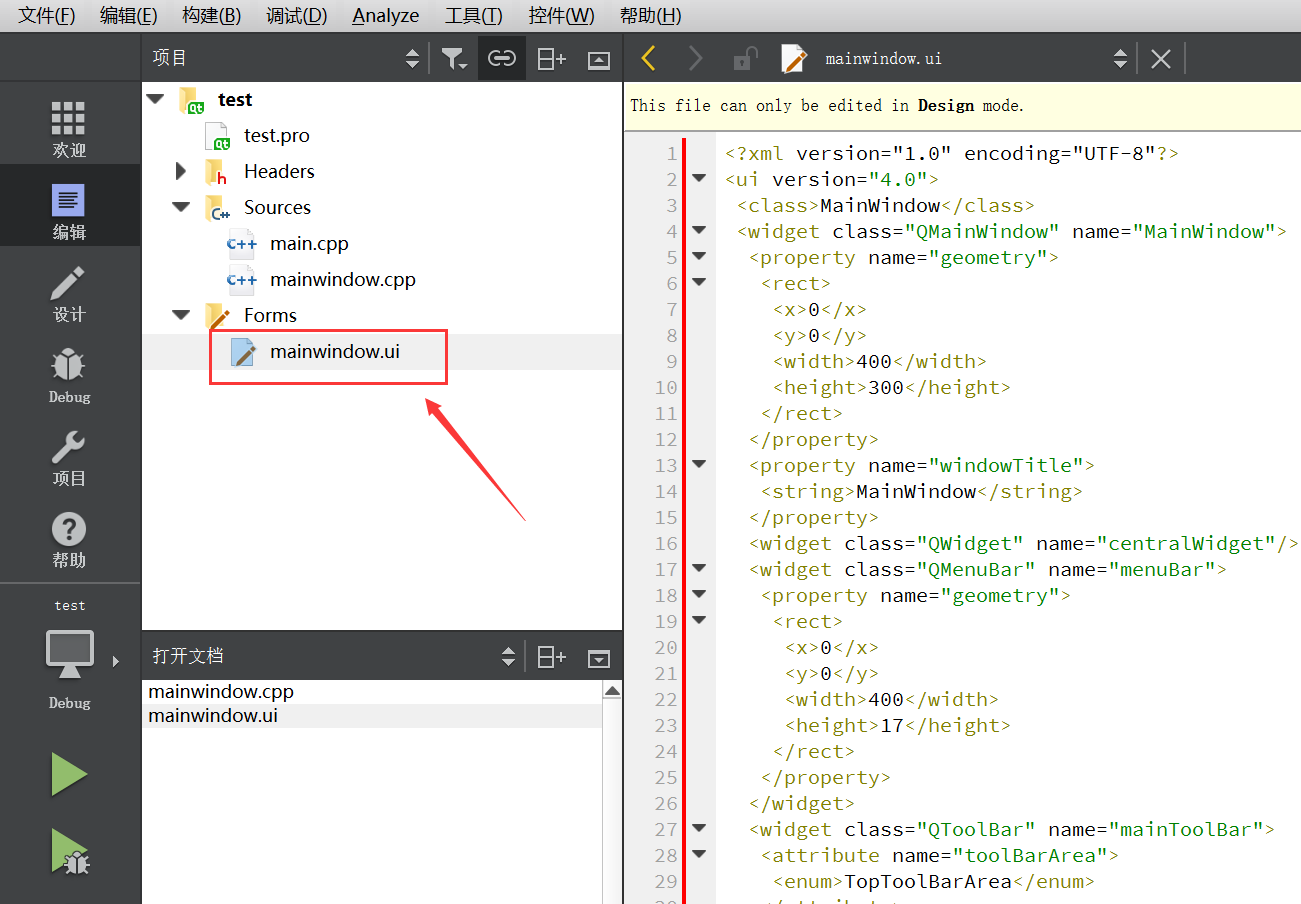Click the green Run button

click(69, 775)
